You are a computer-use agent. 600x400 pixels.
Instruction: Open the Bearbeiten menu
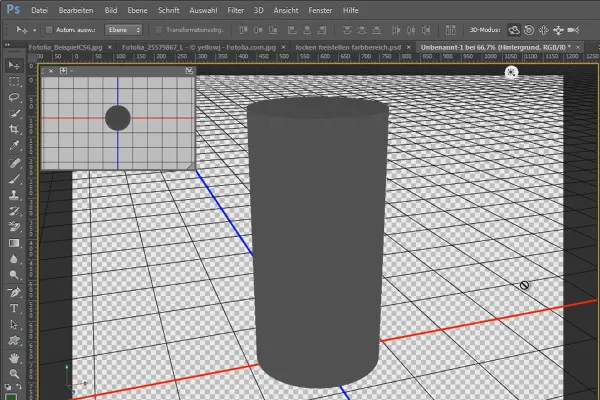[76, 10]
